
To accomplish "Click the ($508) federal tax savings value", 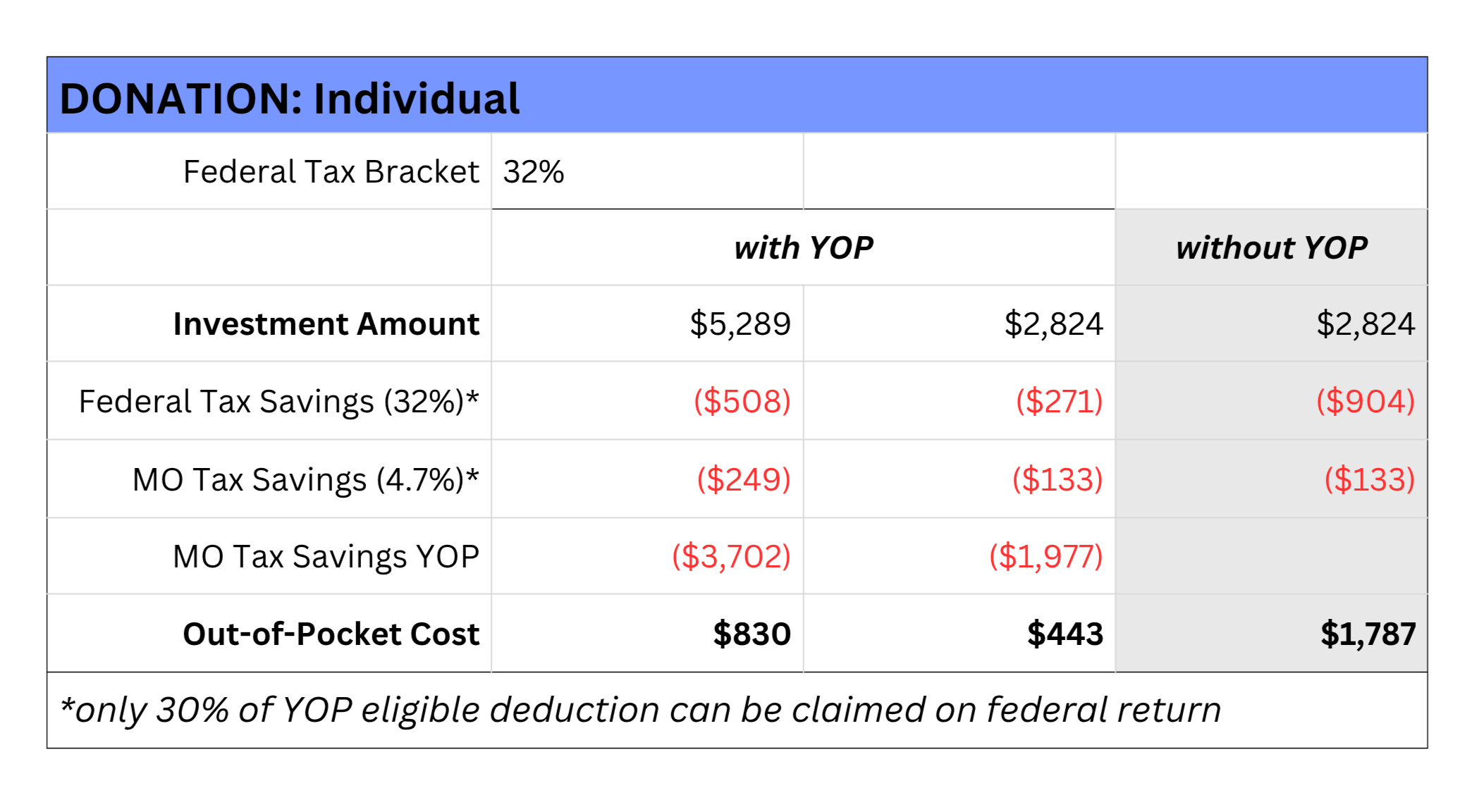I will click(742, 401).
